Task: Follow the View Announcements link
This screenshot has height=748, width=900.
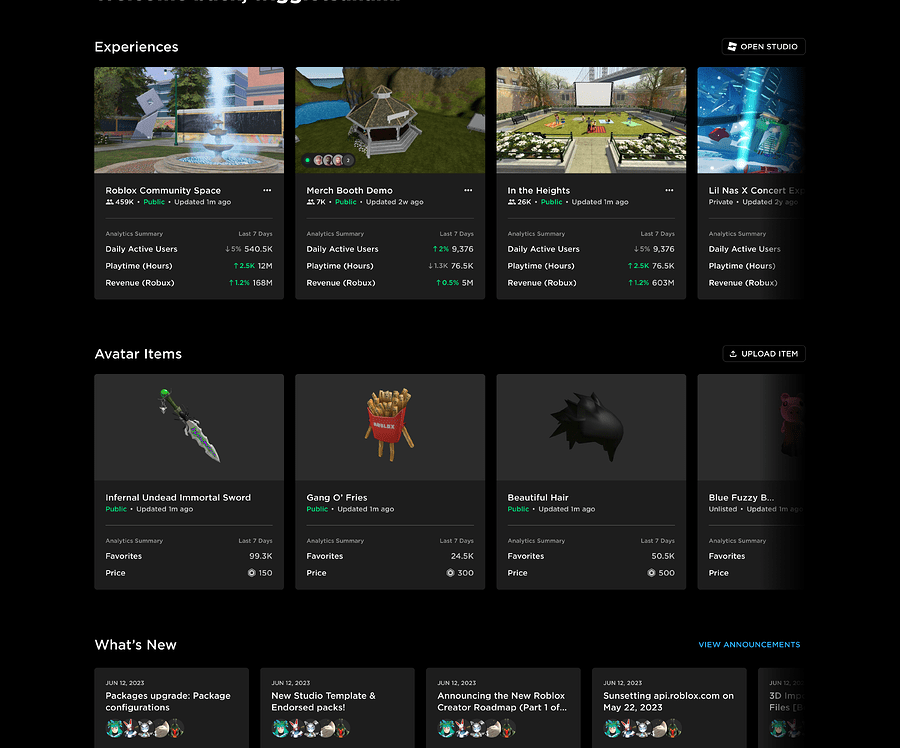Action: tap(748, 644)
